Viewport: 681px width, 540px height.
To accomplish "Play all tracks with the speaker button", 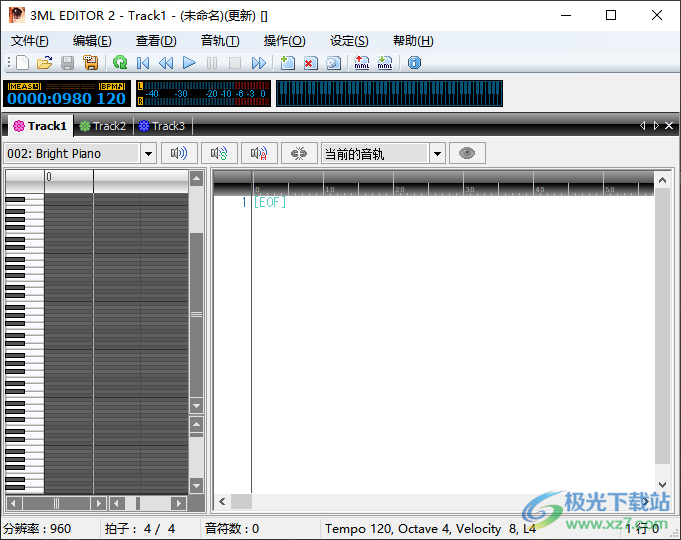I will 179,153.
